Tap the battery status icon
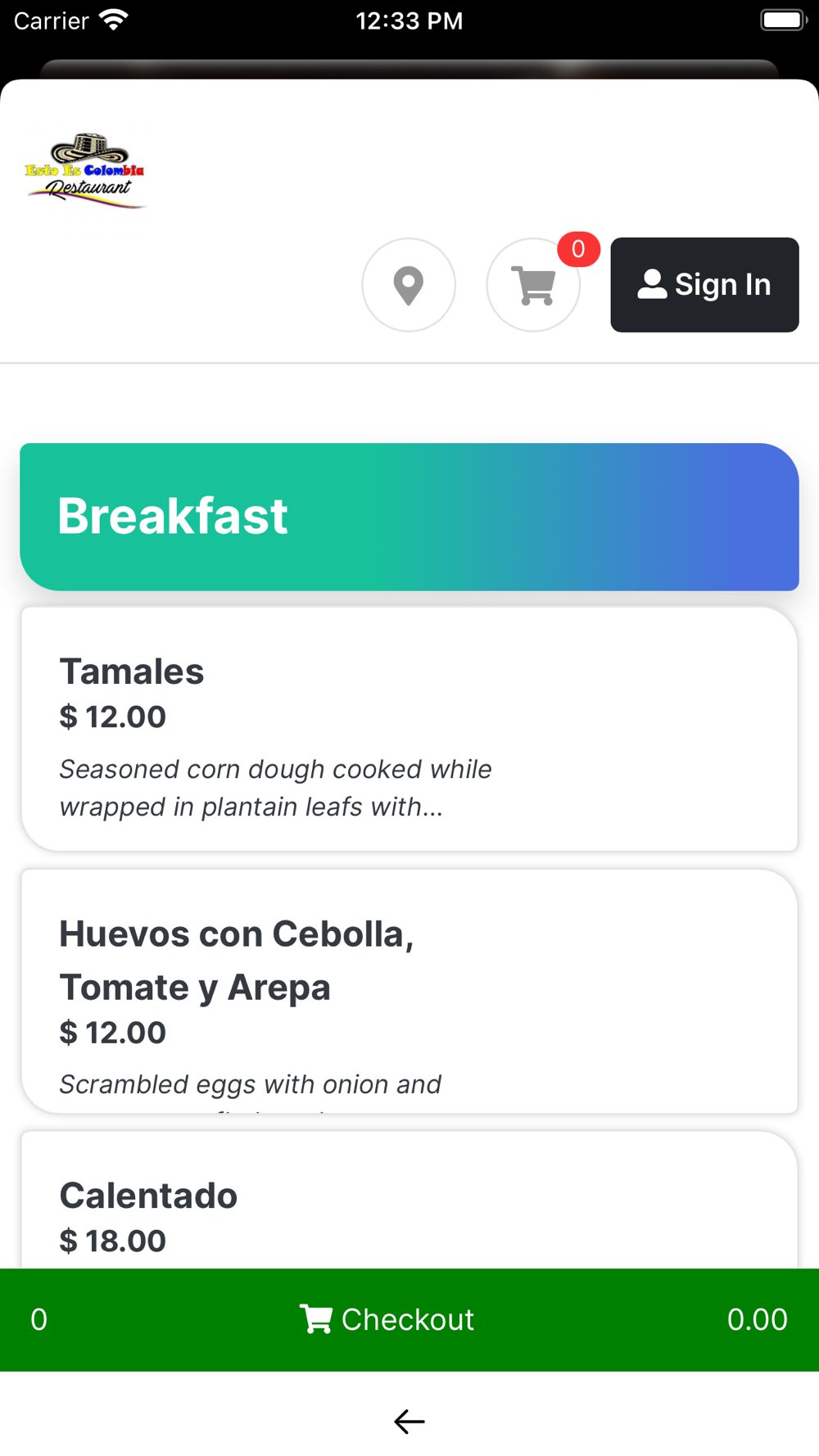 pos(783,20)
